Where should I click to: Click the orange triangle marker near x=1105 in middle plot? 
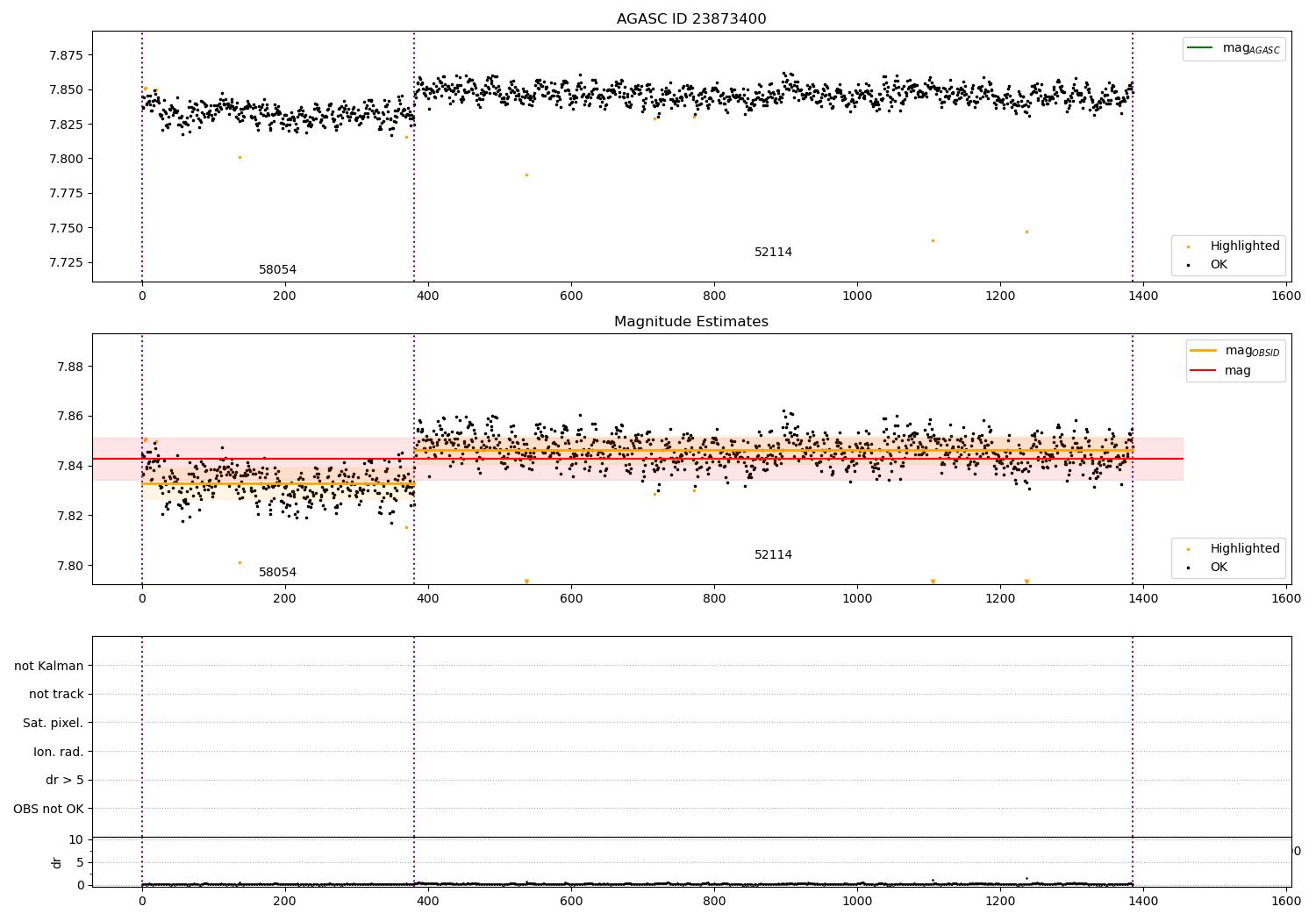point(933,582)
